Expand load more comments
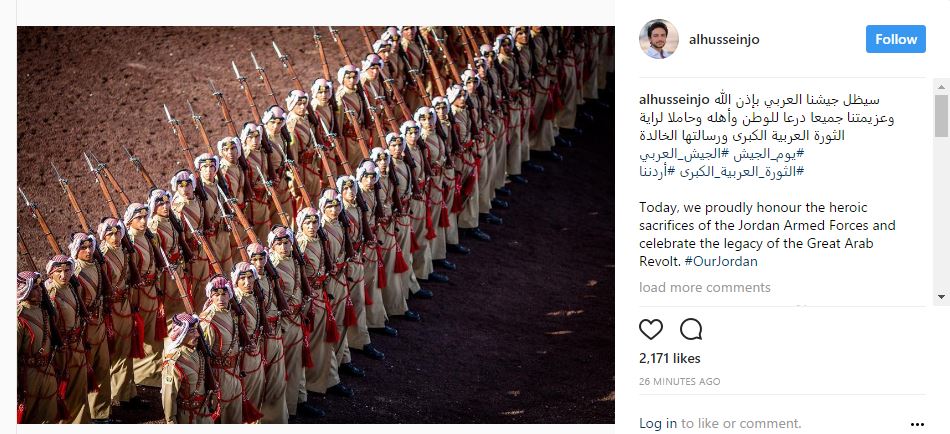Viewport: 950px width, 434px height. (705, 287)
